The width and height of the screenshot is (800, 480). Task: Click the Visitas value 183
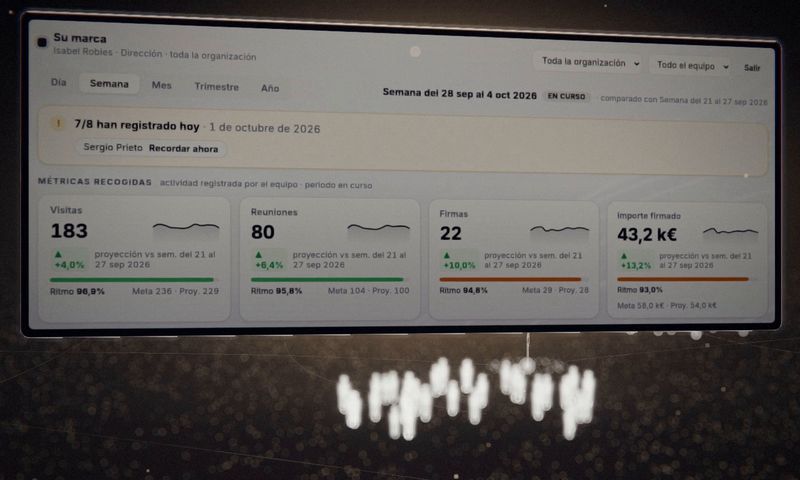pyautogui.click(x=69, y=231)
